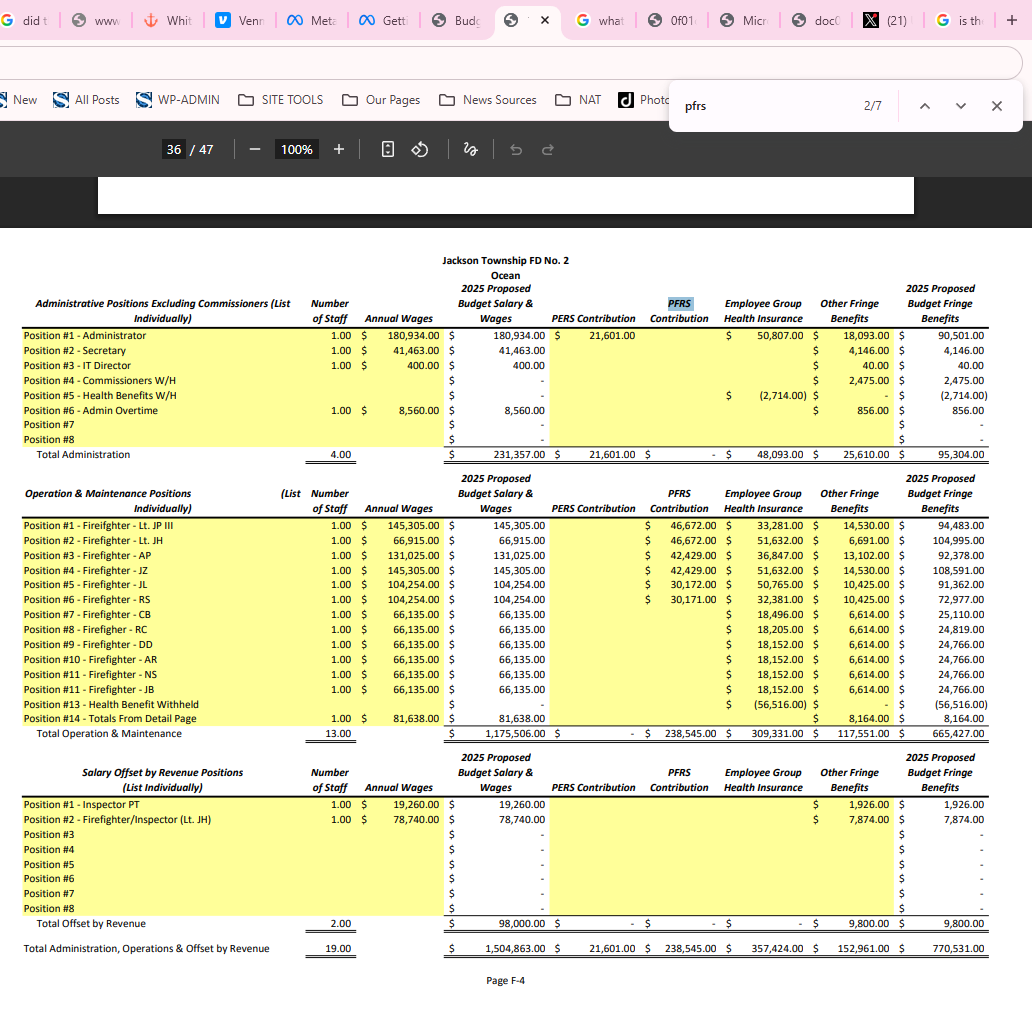Image resolution: width=1032 pixels, height=1032 pixels.
Task: Select the draw annotation tool
Action: (470, 149)
